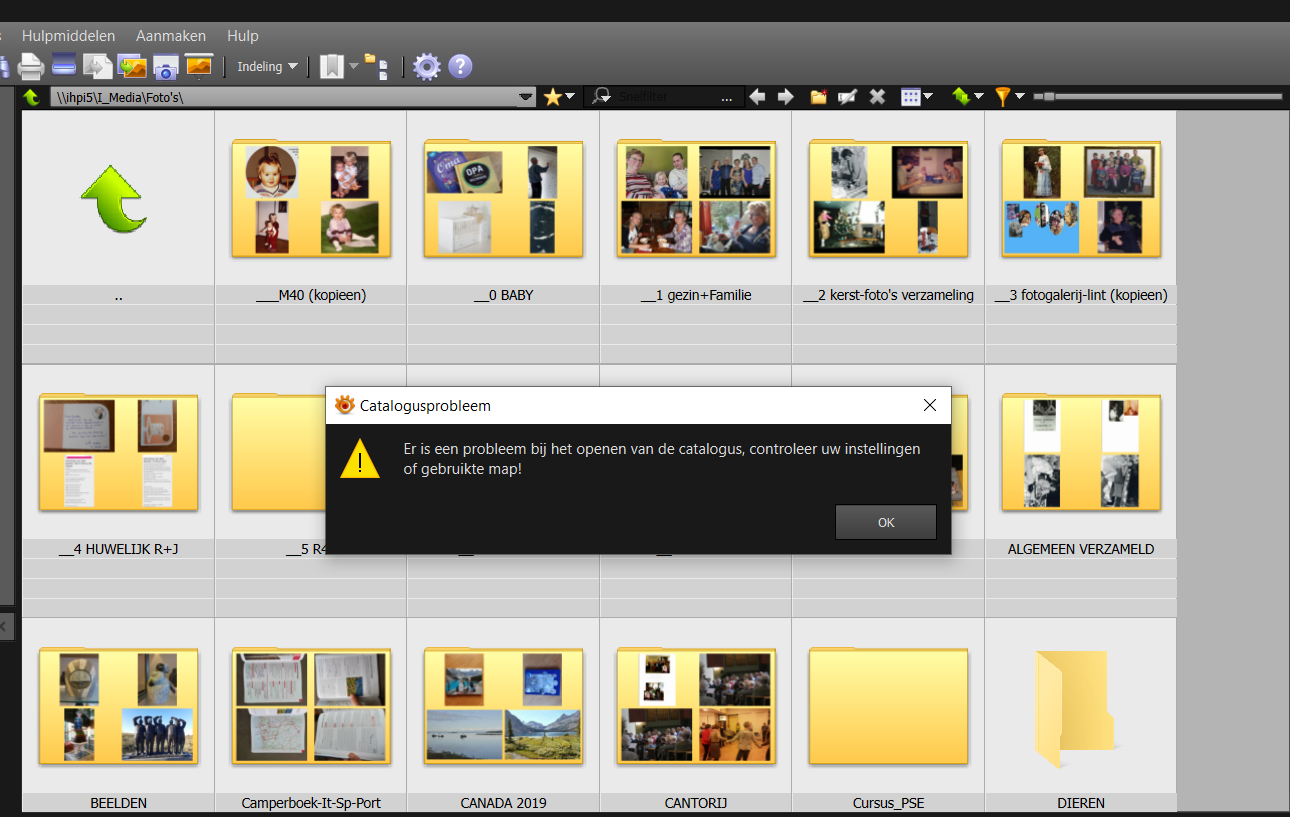Click the '__0 BABY' folder name label
This screenshot has width=1290, height=817.
503,295
